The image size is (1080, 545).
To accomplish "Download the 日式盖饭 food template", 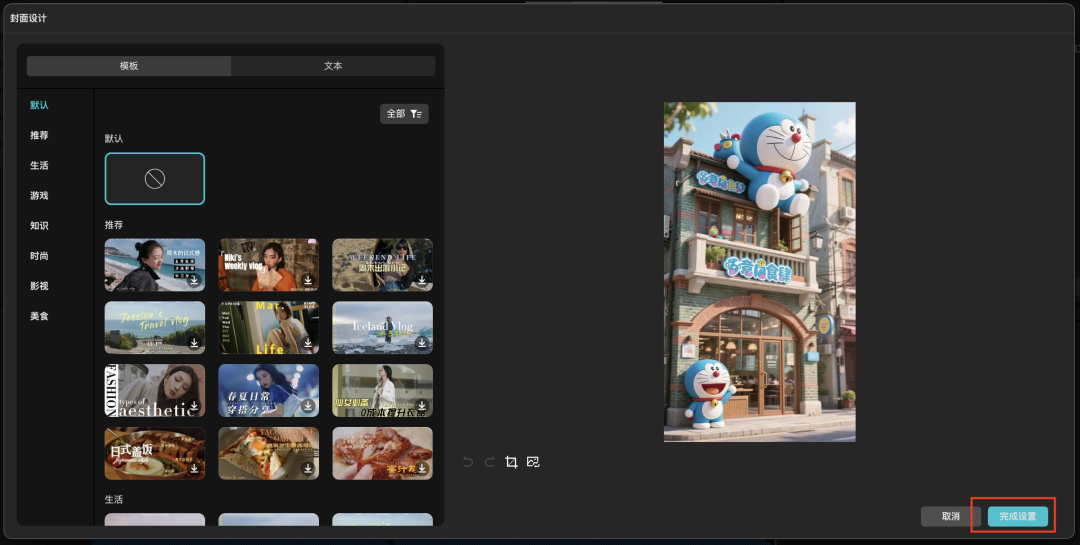I will [194, 468].
